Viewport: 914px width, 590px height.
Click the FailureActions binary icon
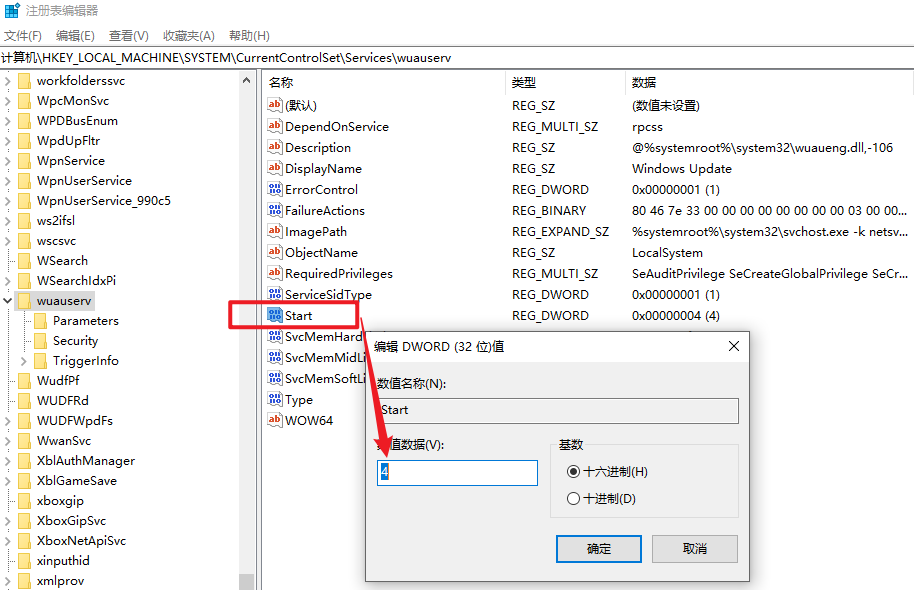(275, 210)
